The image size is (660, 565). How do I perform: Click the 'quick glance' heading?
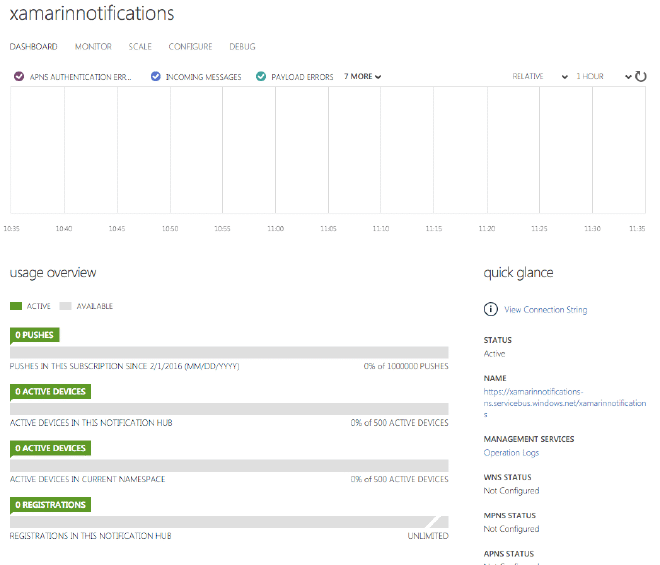518,273
